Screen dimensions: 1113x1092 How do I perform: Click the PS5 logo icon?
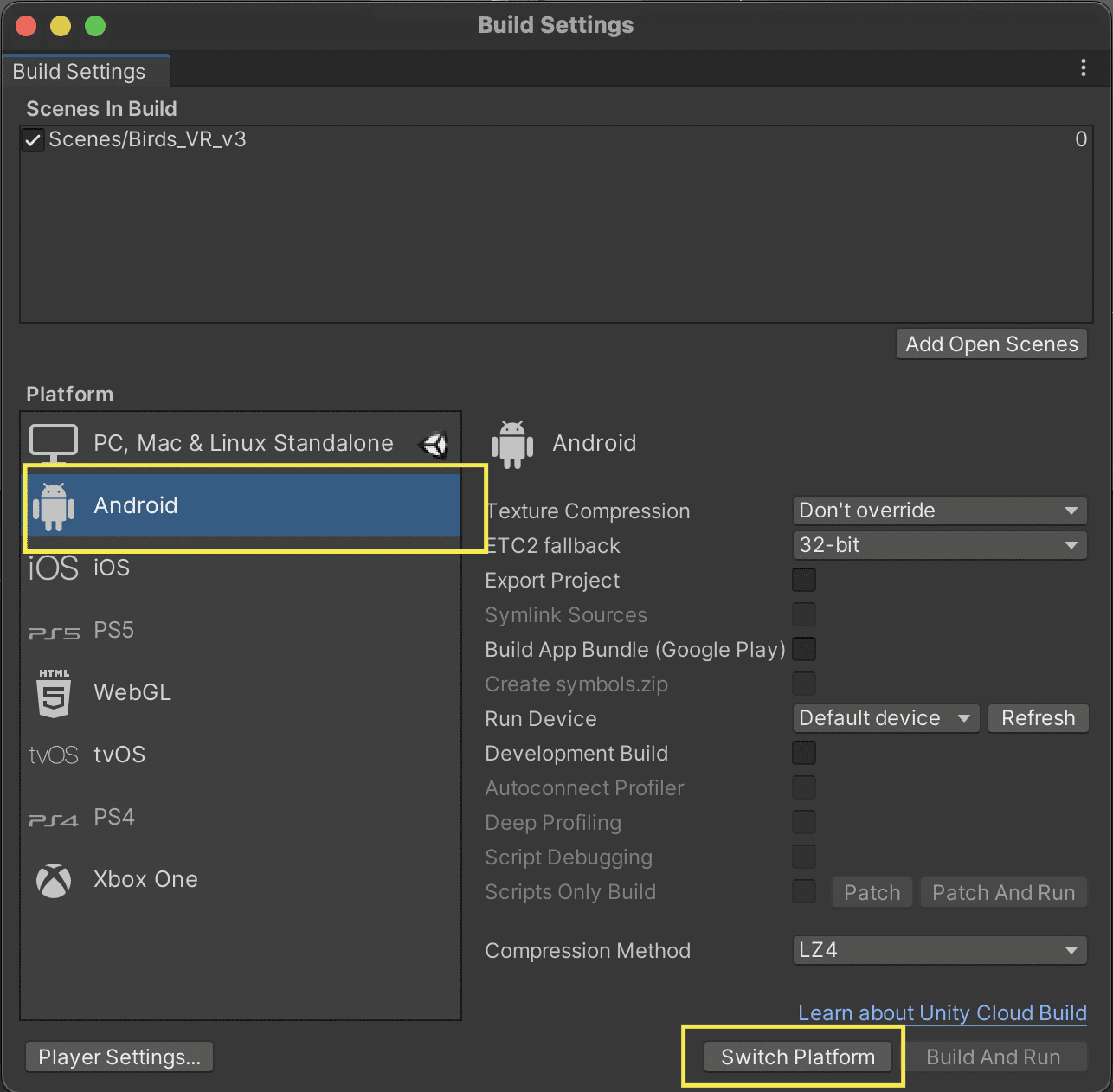coord(54,633)
